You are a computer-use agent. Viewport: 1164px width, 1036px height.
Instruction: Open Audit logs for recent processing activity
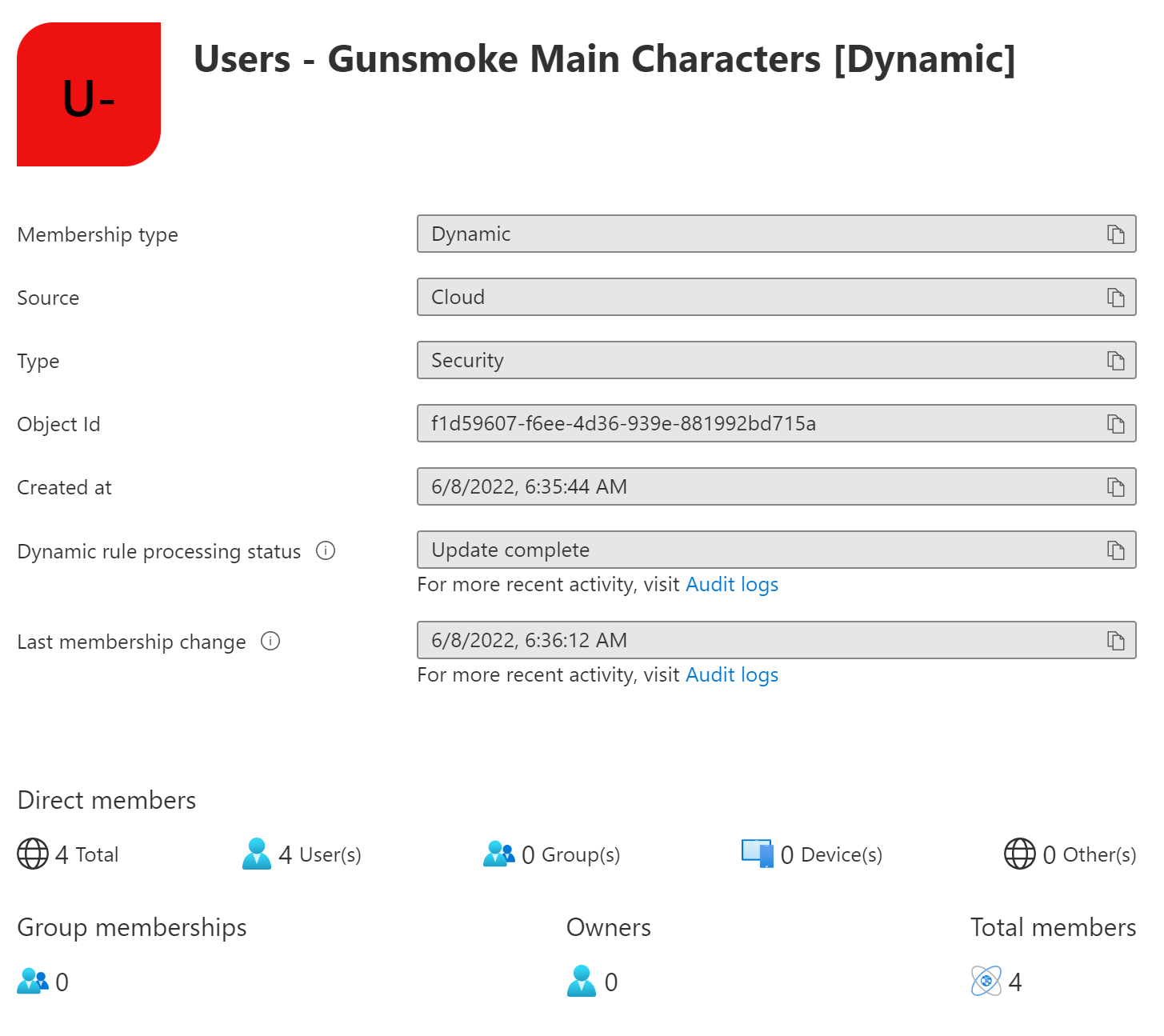732,584
